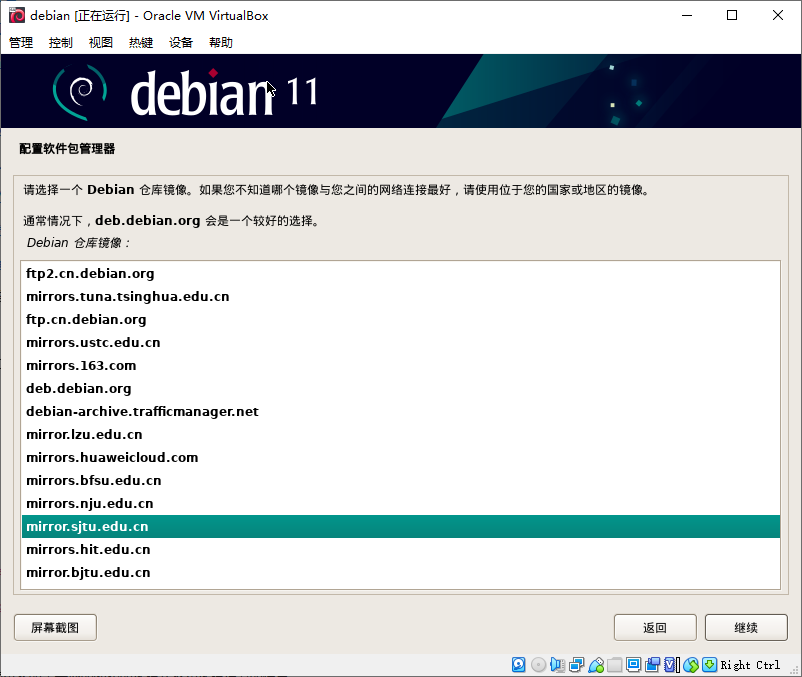The image size is (802, 677).
Task: Open the 帮助 menu
Action: [221, 42]
